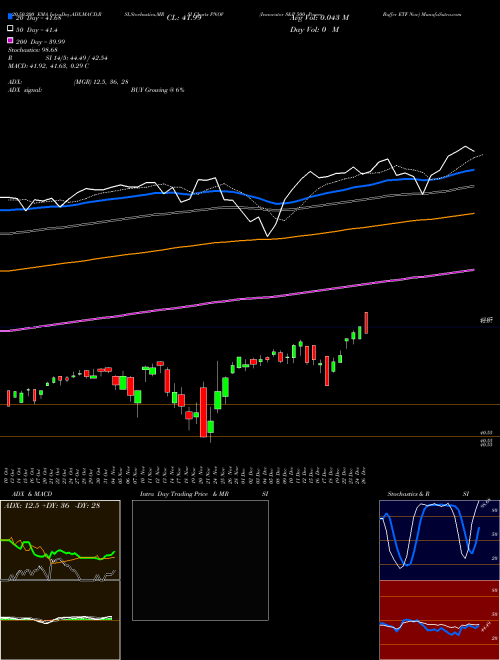The height and width of the screenshot is (660, 500).
Task: Click the date axis labels row
Action: (186, 475)
